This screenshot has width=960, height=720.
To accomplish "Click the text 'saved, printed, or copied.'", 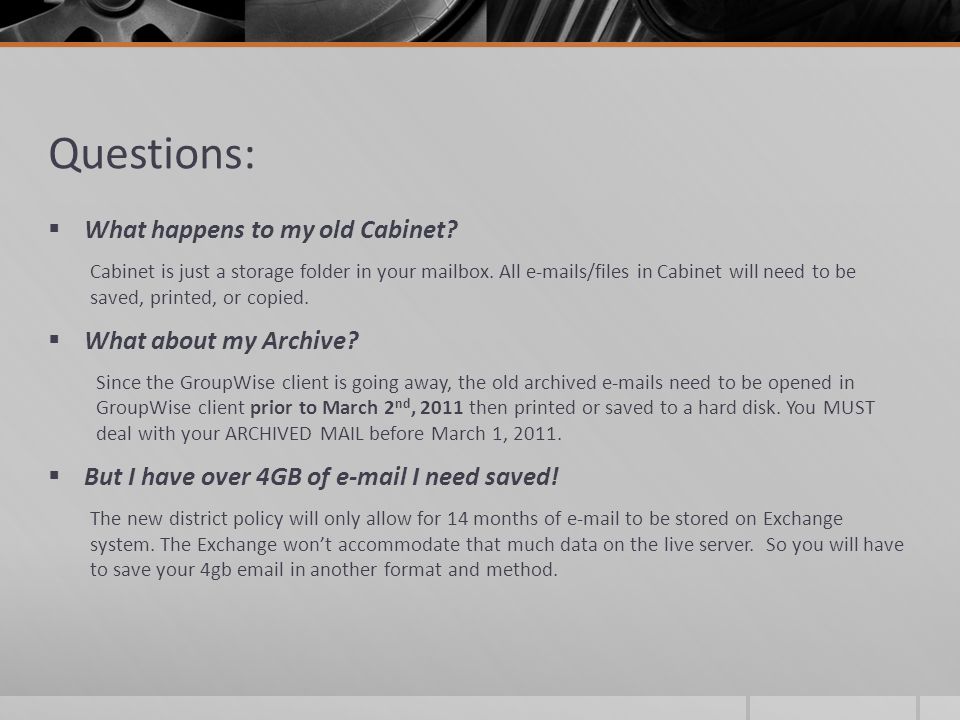I will [199, 298].
